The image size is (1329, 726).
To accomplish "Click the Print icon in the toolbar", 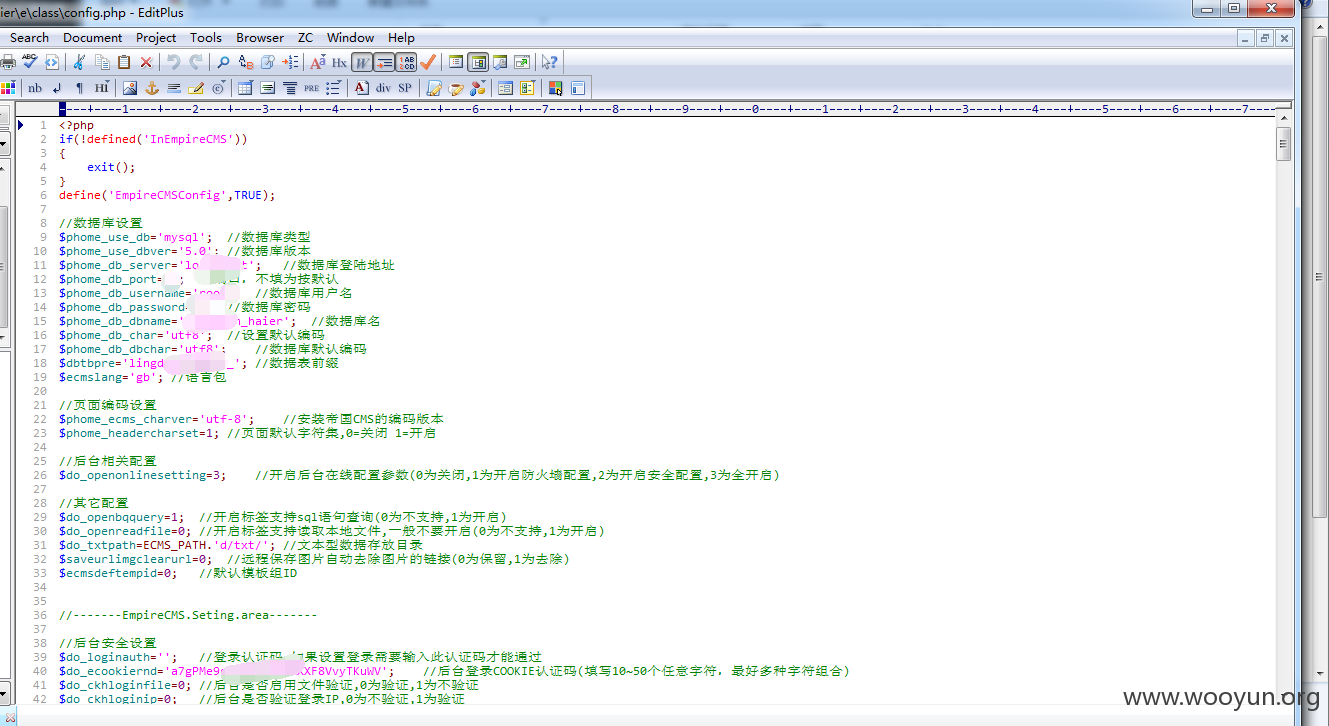I will (7, 62).
